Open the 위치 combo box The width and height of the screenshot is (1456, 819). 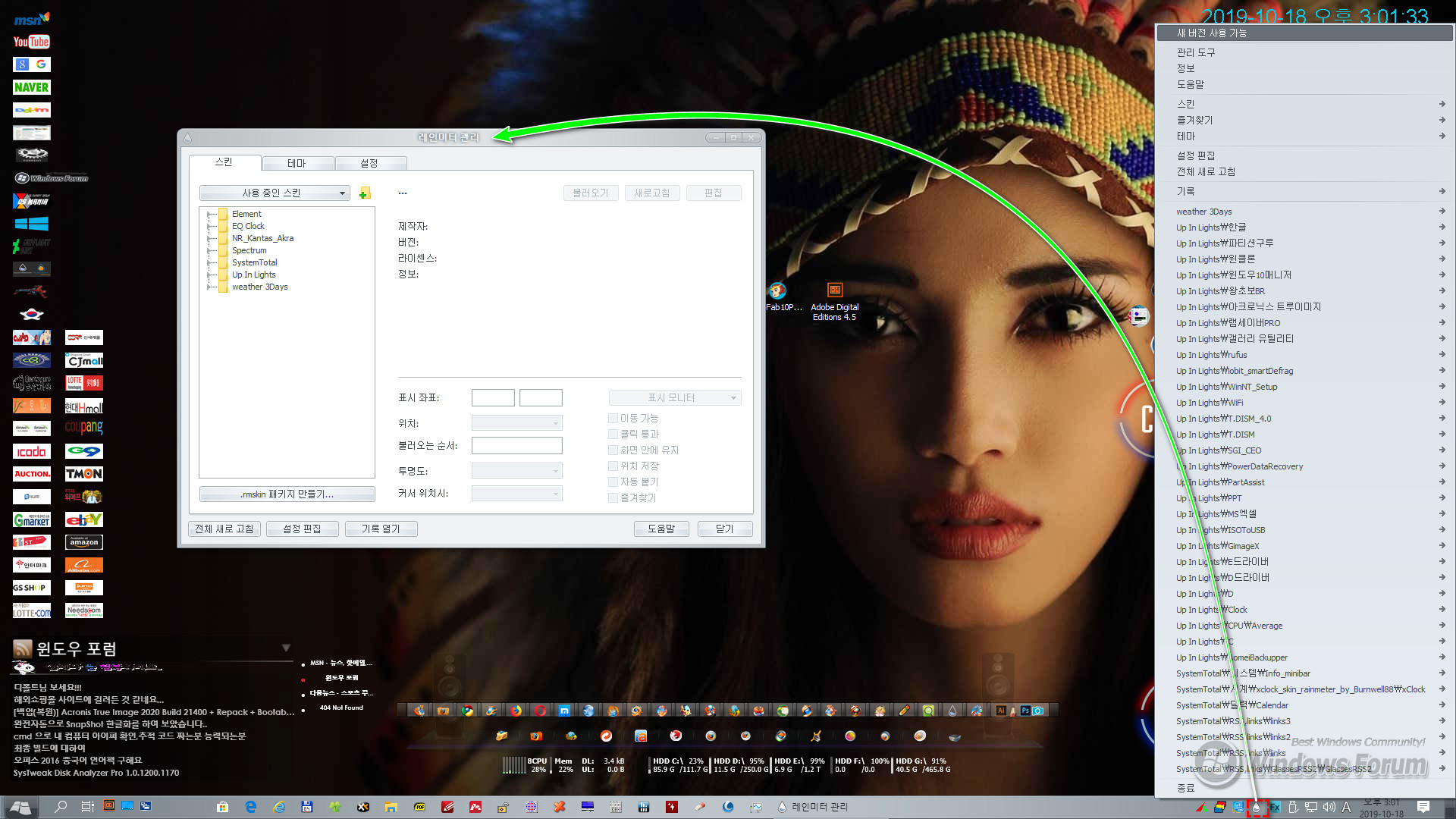(x=516, y=423)
